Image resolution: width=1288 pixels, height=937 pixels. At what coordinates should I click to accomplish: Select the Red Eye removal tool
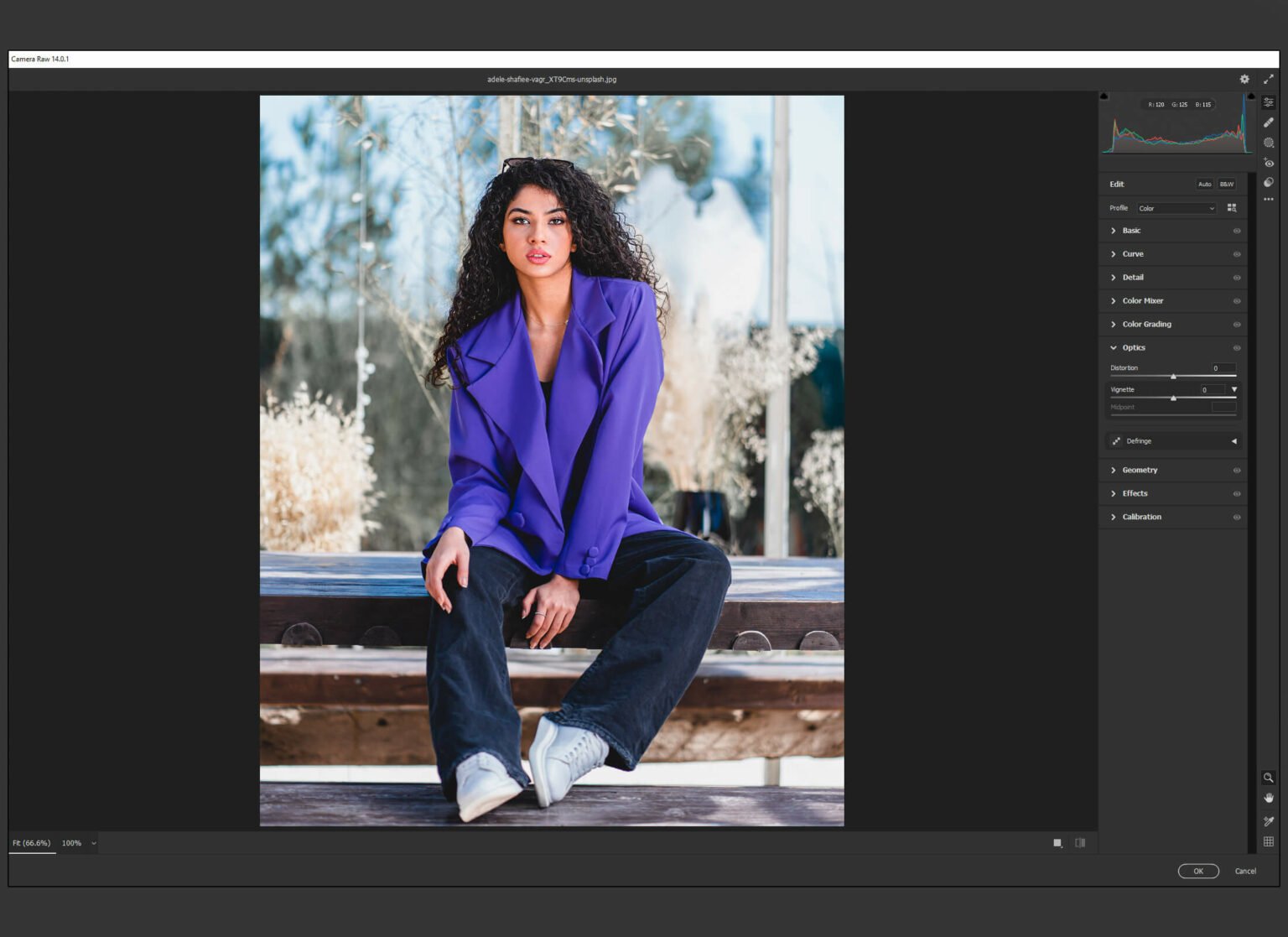click(1269, 161)
